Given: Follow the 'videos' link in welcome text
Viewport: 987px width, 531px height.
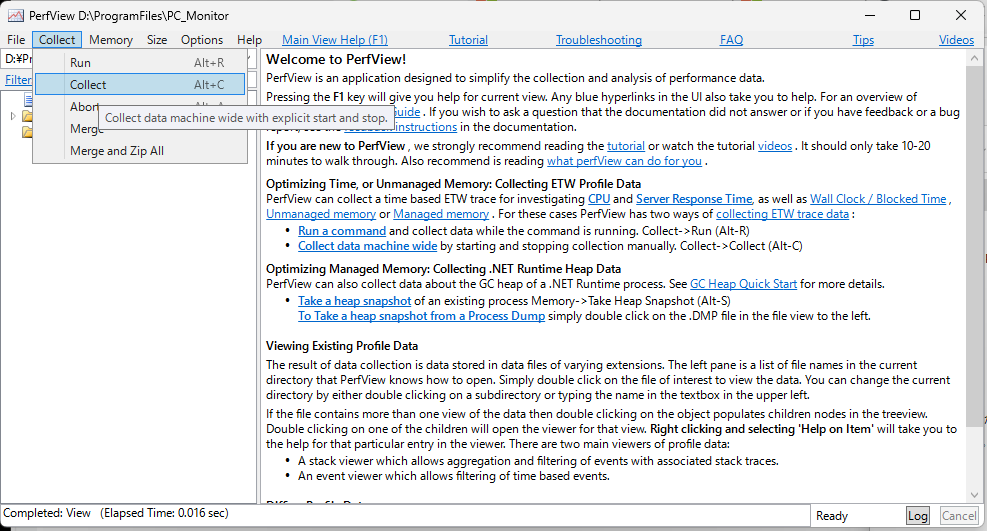Looking at the screenshot, I should [x=775, y=146].
